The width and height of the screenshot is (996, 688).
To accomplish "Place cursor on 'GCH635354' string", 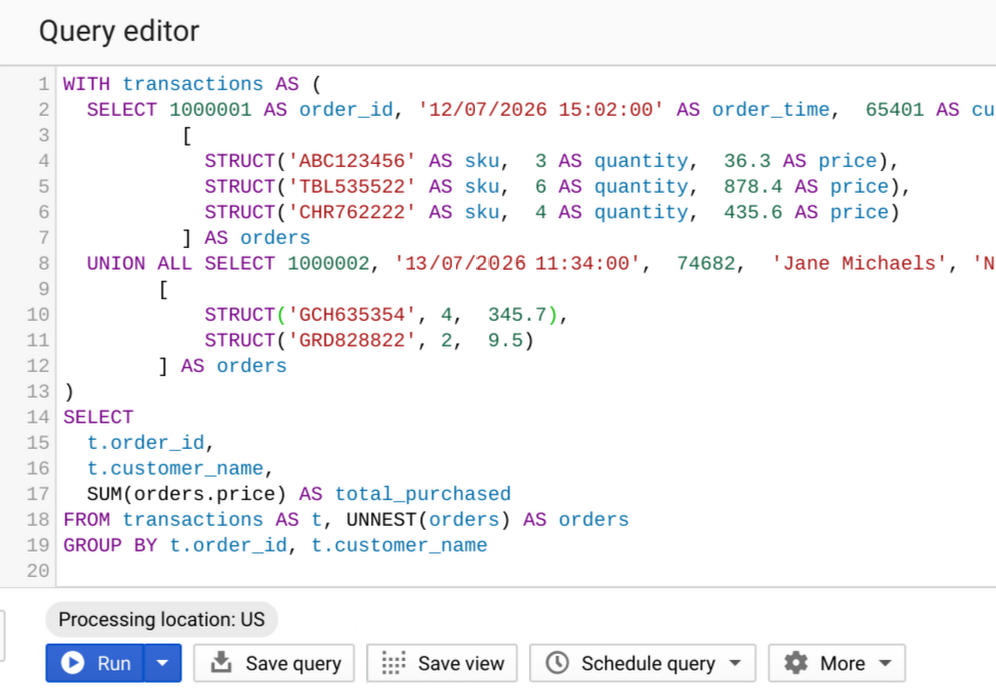I will 351,314.
